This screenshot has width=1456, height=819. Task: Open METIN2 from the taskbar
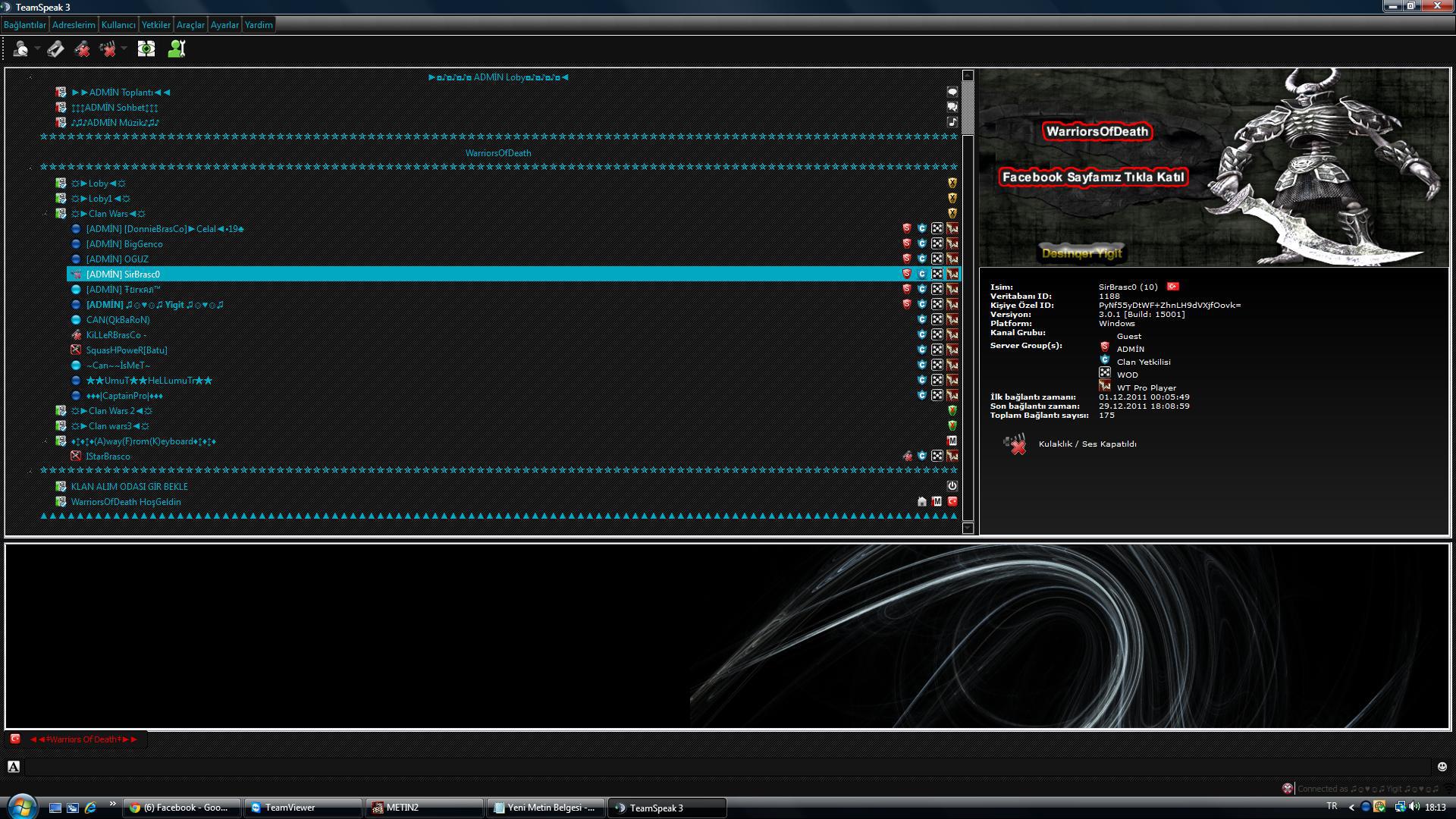424,808
